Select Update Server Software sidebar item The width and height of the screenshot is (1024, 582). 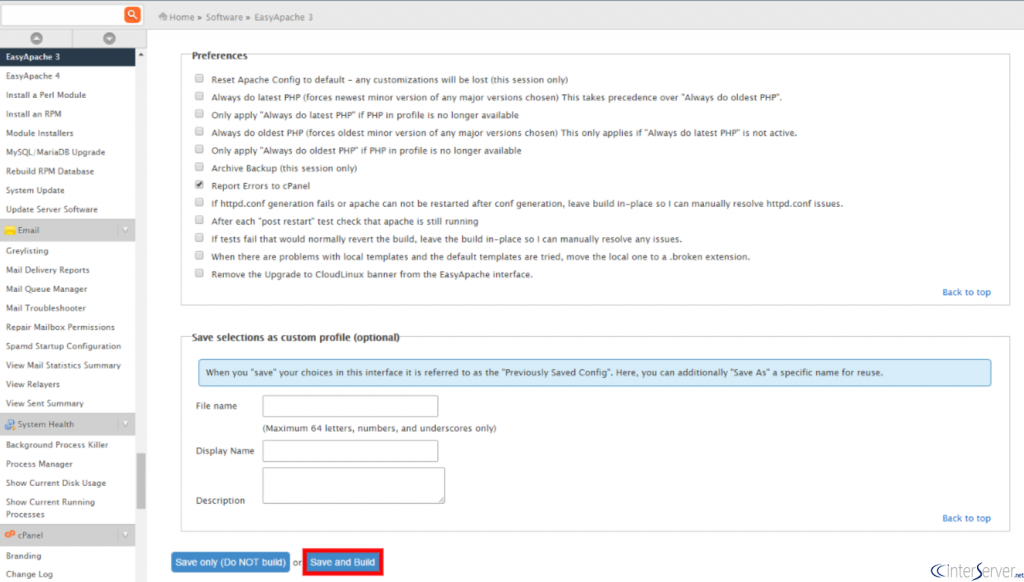click(x=52, y=210)
